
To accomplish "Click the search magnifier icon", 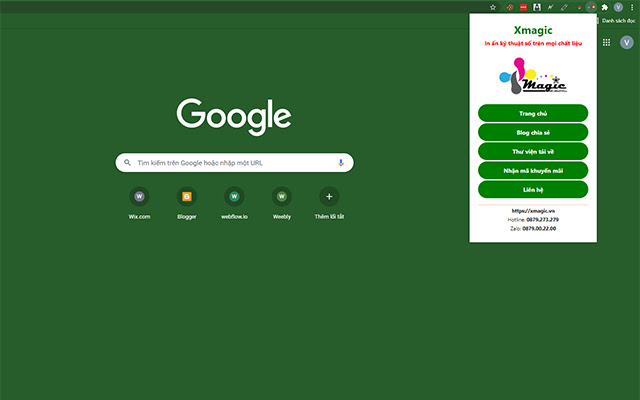I will [x=127, y=162].
